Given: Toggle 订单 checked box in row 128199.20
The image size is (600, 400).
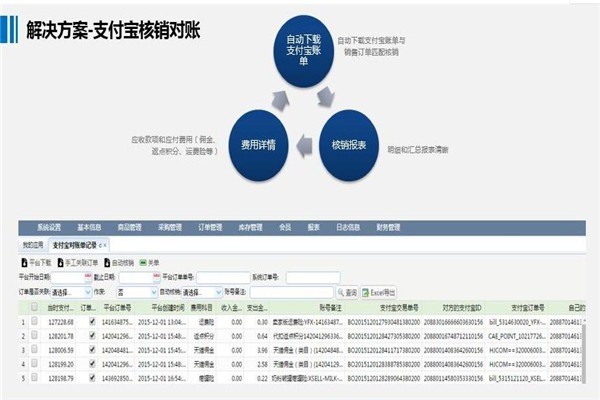Looking at the screenshot, I should click(92, 364).
